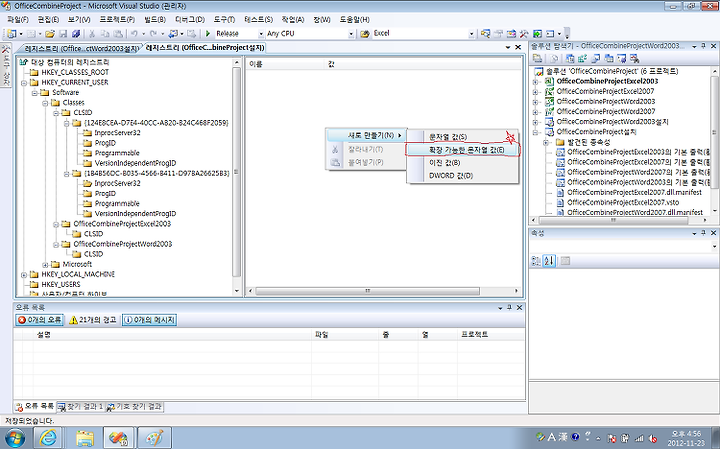The width and height of the screenshot is (720, 449).
Task: Click the Solution Explorer icon in main toolbar
Action: pyautogui.click(x=485, y=34)
